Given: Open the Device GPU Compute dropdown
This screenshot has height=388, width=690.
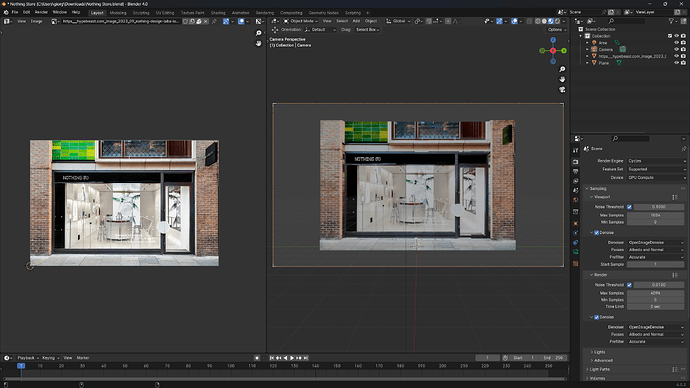Looking at the screenshot, I should tap(656, 178).
